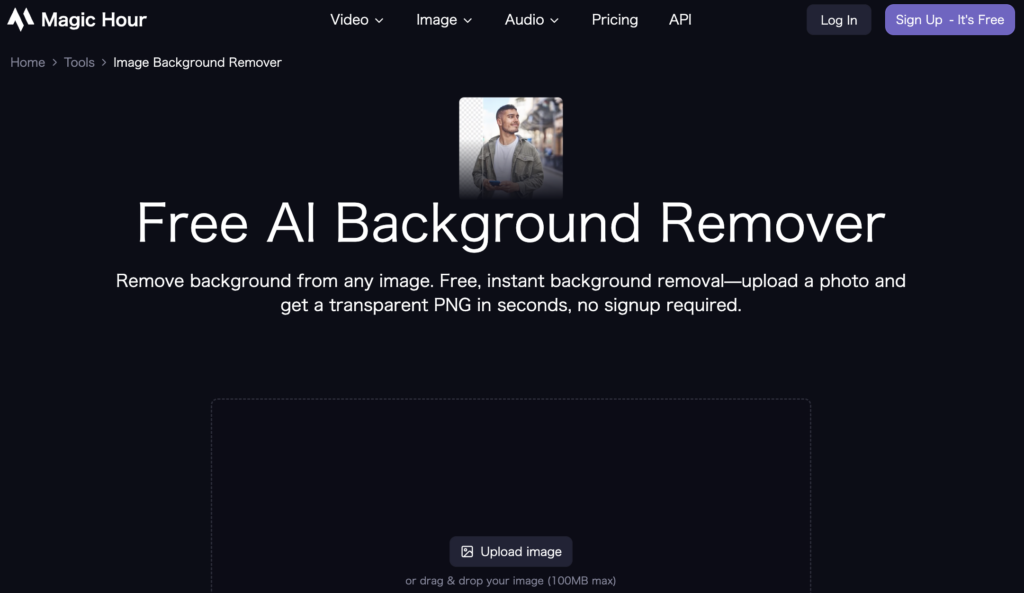Viewport: 1024px width, 593px height.
Task: Click the Image Background Remover breadcrumb
Action: tap(197, 62)
